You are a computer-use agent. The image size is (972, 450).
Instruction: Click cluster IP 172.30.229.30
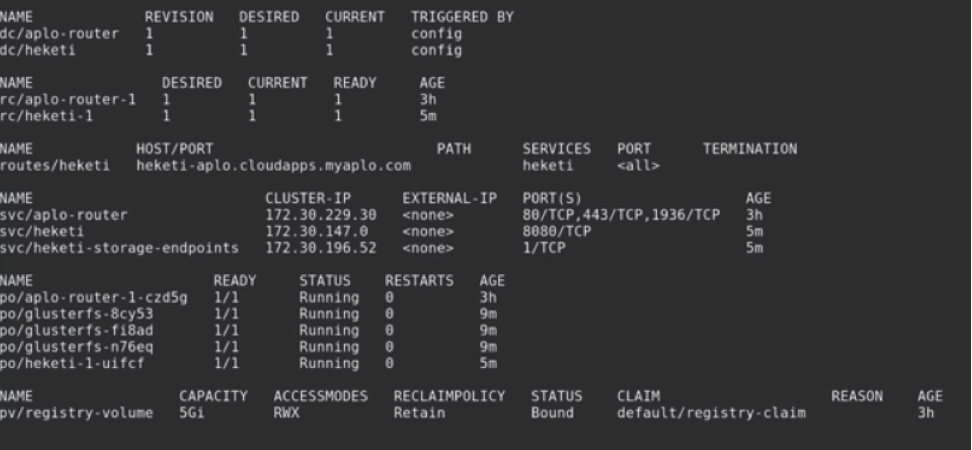(321, 215)
